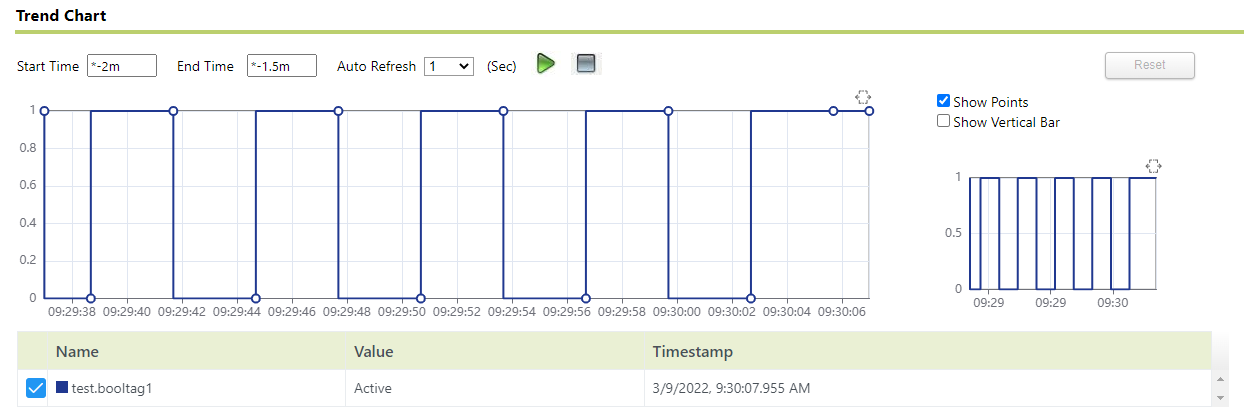Image resolution: width=1245 pixels, height=415 pixels.
Task: Enable the Show Vertical Bar checkbox
Action: point(943,121)
